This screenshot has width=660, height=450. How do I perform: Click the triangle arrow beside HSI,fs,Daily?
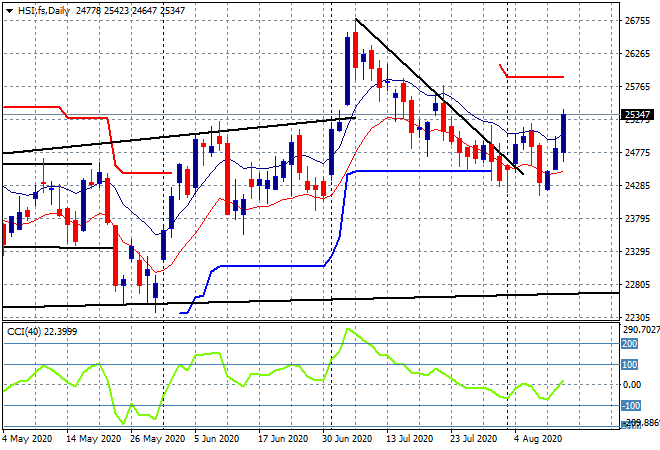pos(9,11)
